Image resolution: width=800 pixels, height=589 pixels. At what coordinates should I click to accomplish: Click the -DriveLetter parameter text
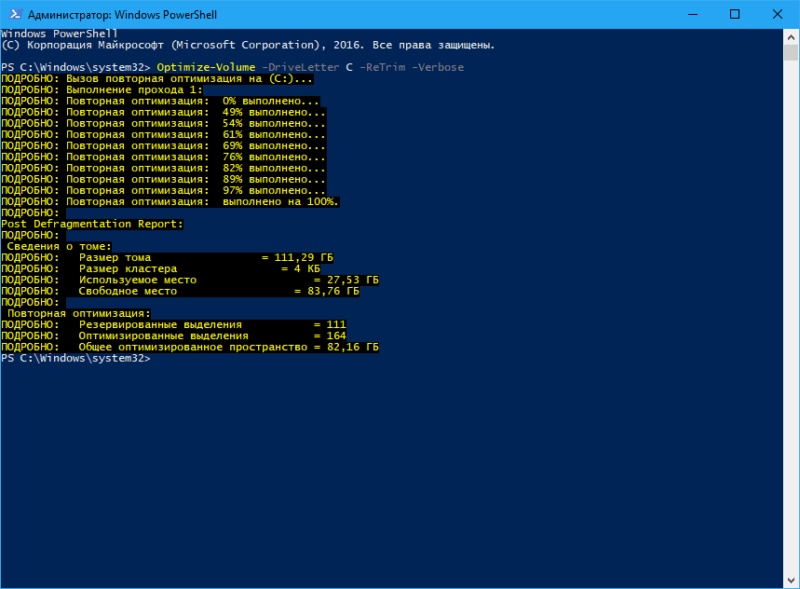point(300,67)
